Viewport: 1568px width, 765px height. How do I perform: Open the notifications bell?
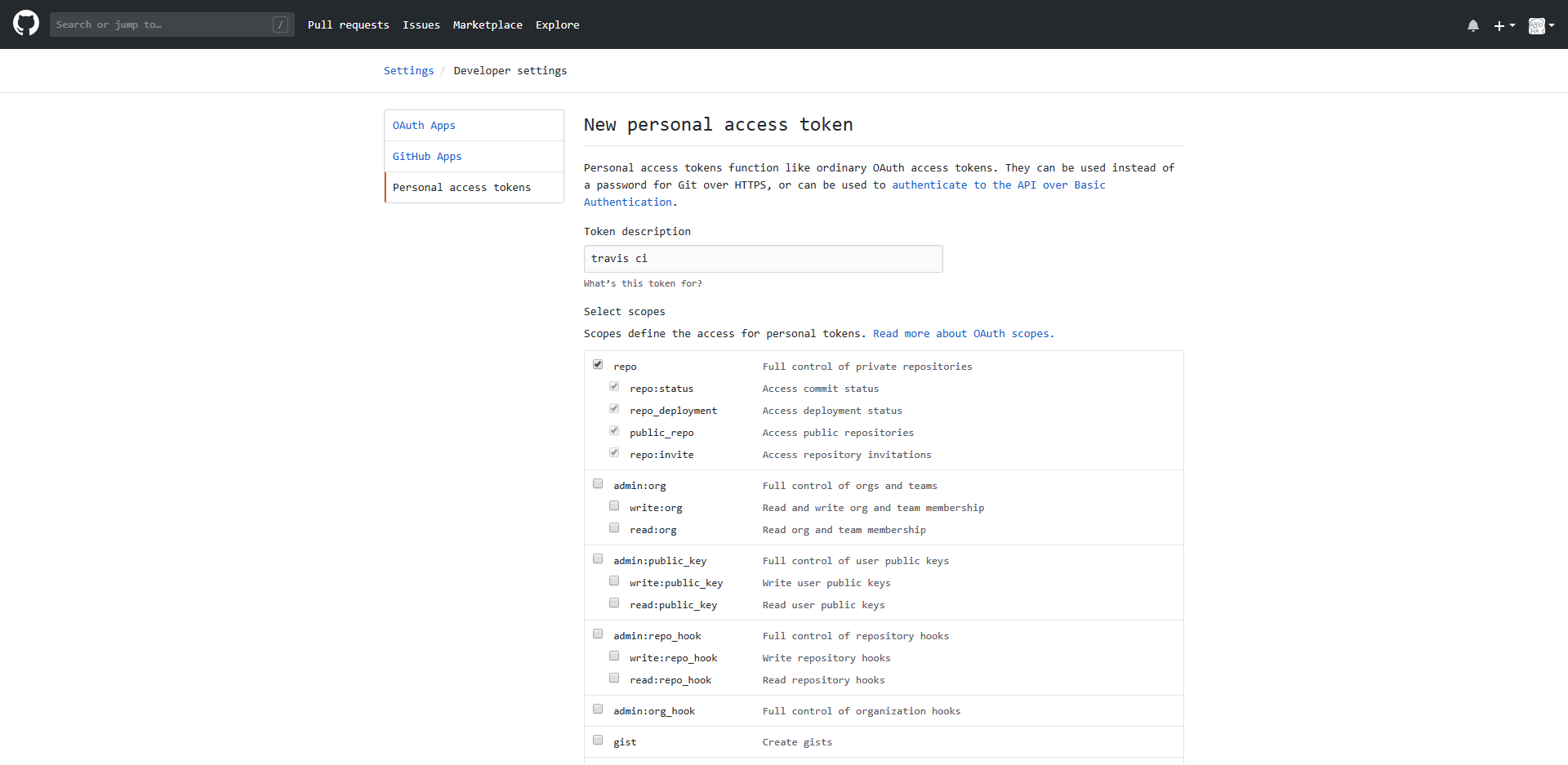[1472, 25]
